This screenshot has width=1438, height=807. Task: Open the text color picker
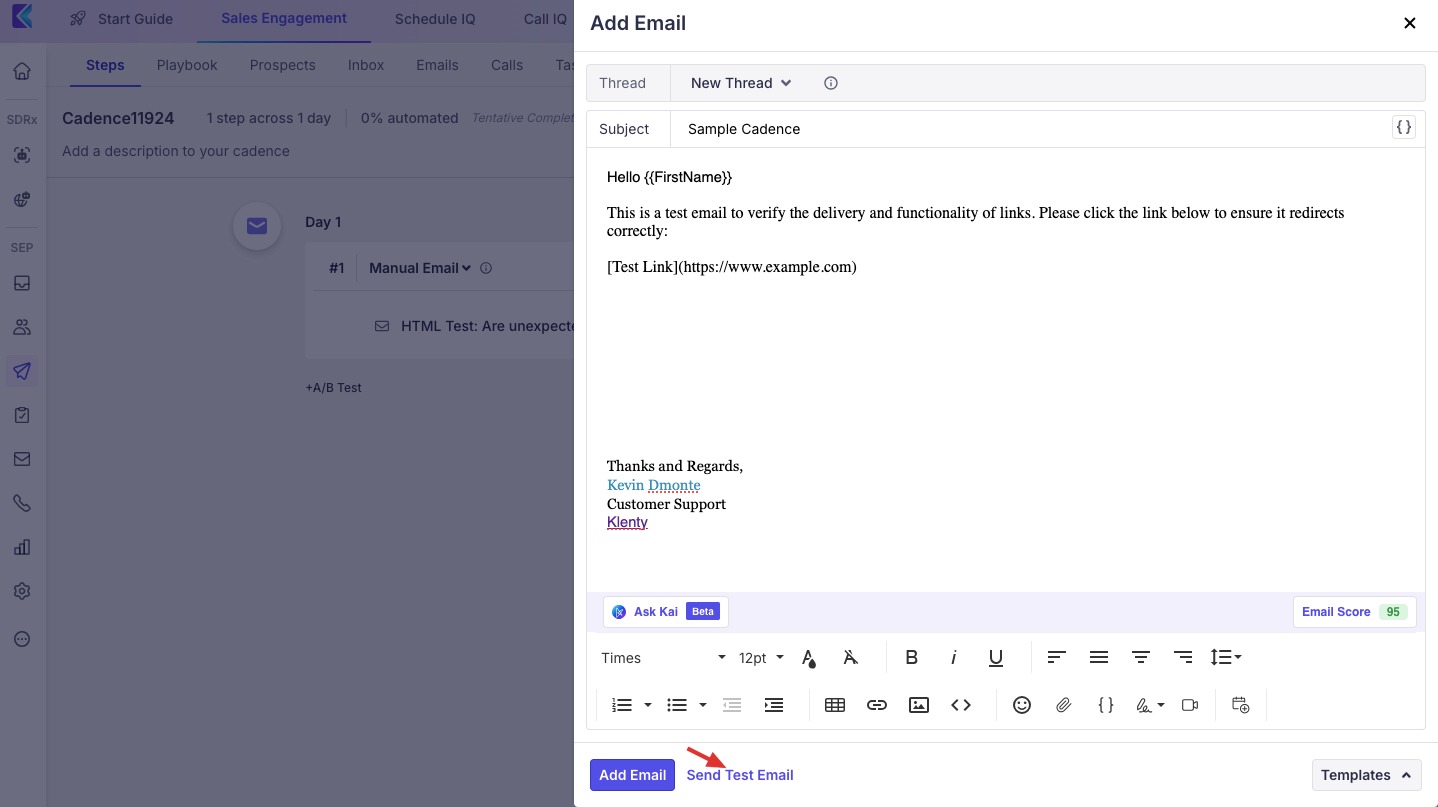point(809,658)
